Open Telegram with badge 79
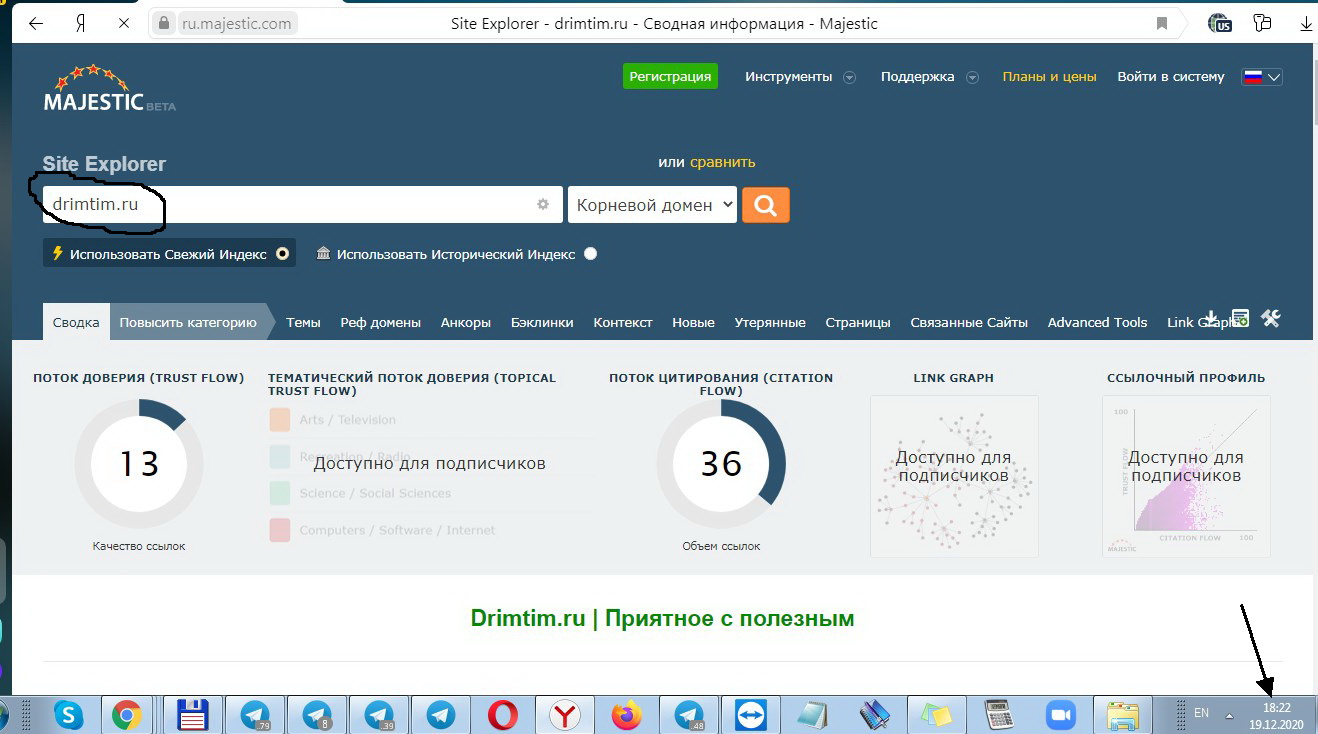The image size is (1318, 734). (256, 715)
